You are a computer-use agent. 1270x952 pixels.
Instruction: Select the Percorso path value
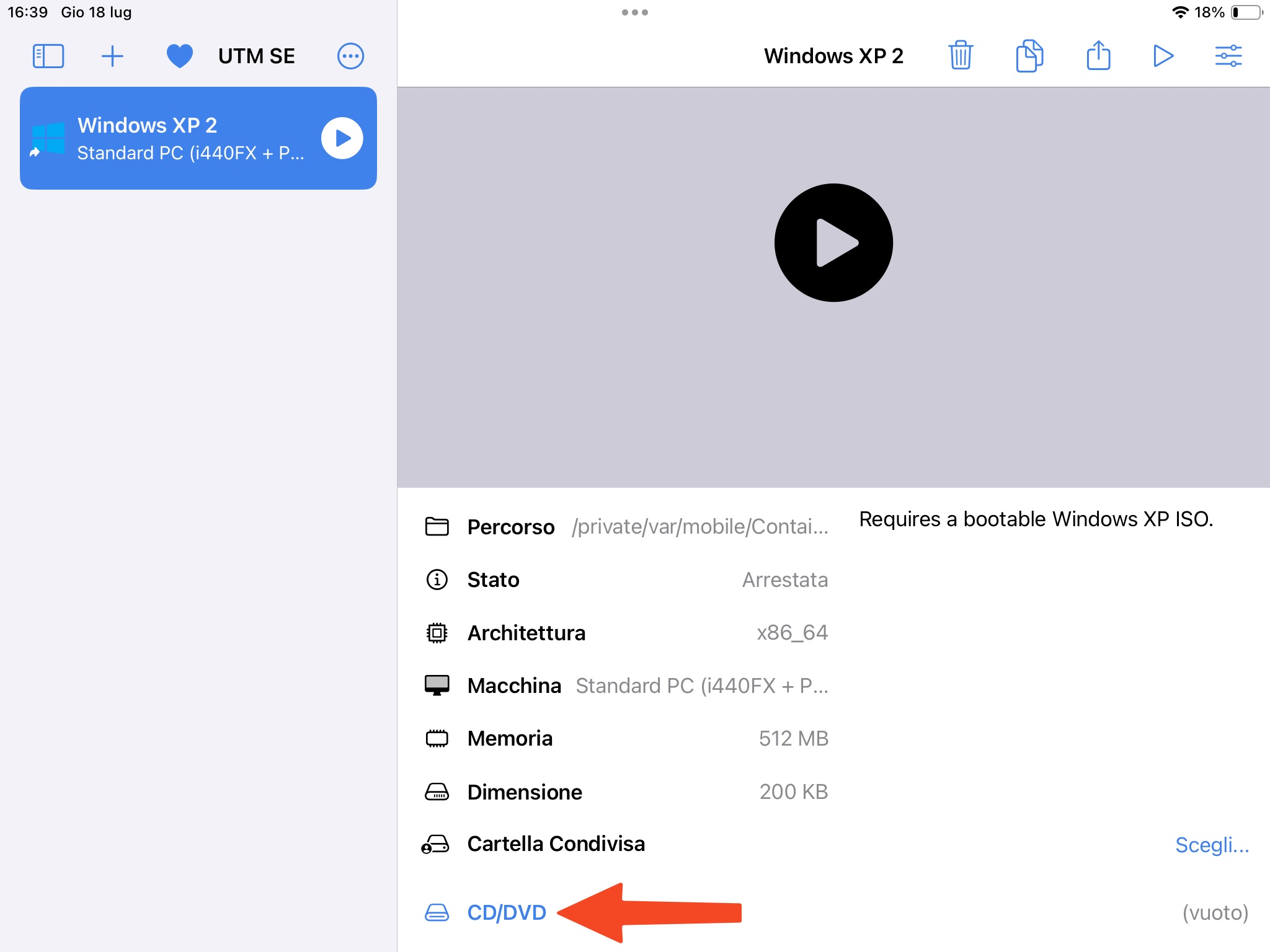coord(700,526)
